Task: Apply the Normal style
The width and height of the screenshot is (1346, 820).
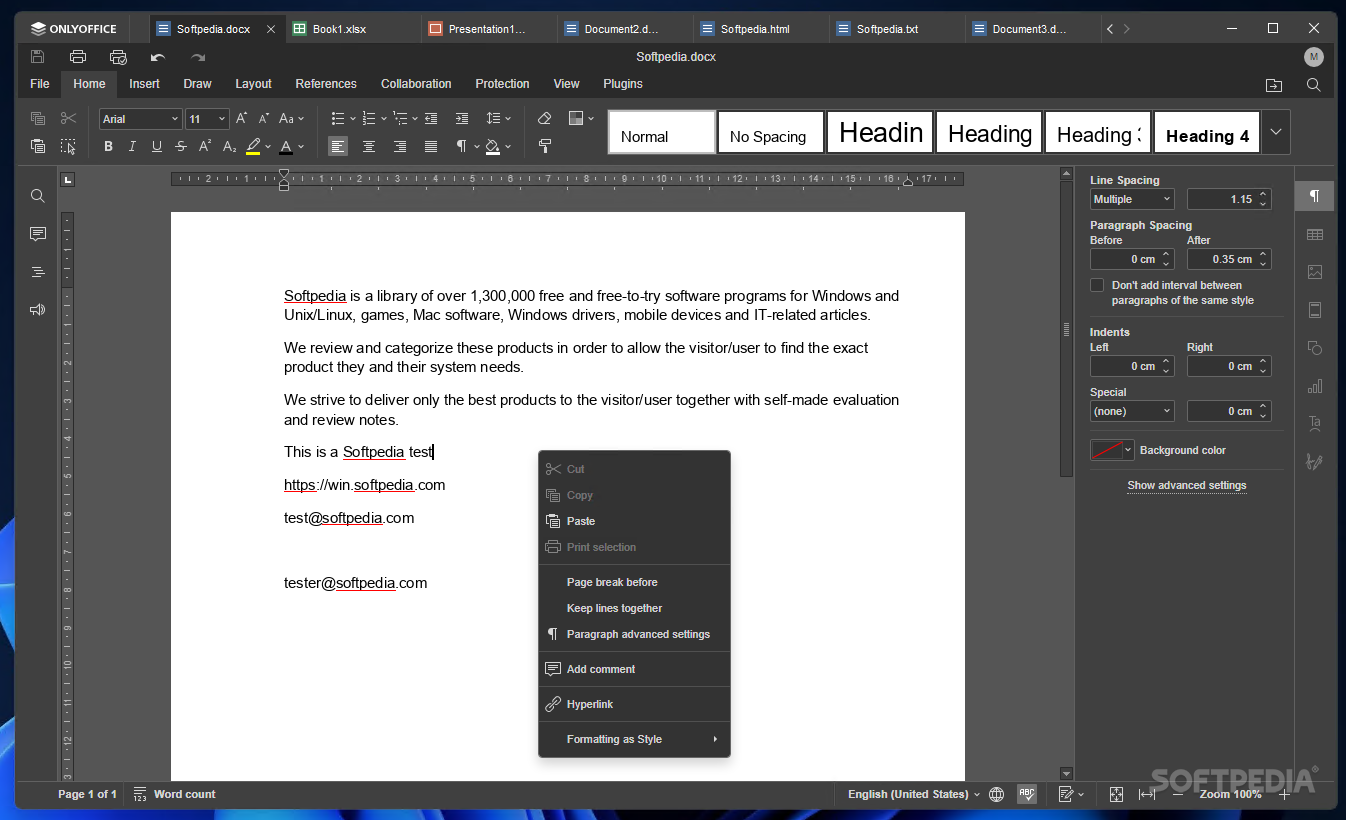Action: click(662, 132)
